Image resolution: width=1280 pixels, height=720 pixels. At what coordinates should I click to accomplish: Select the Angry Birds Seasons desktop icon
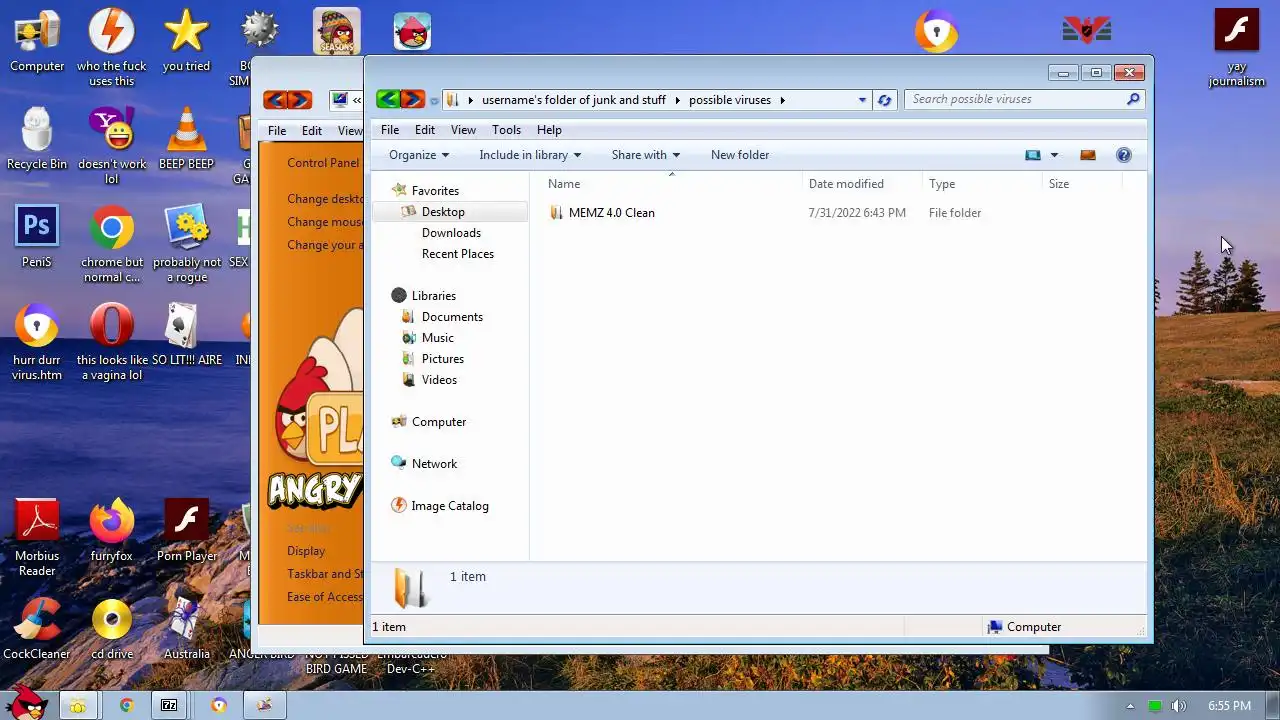[336, 32]
